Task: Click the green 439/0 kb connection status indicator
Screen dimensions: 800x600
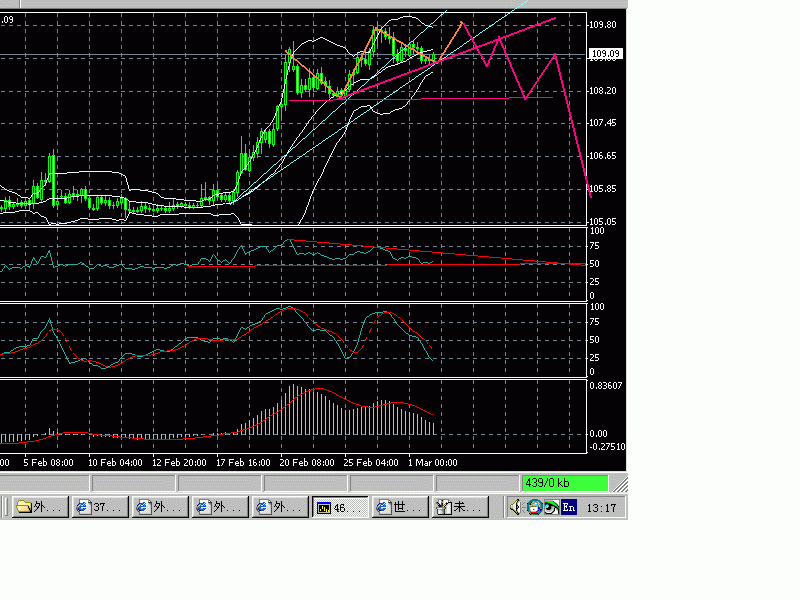Action: coord(565,483)
